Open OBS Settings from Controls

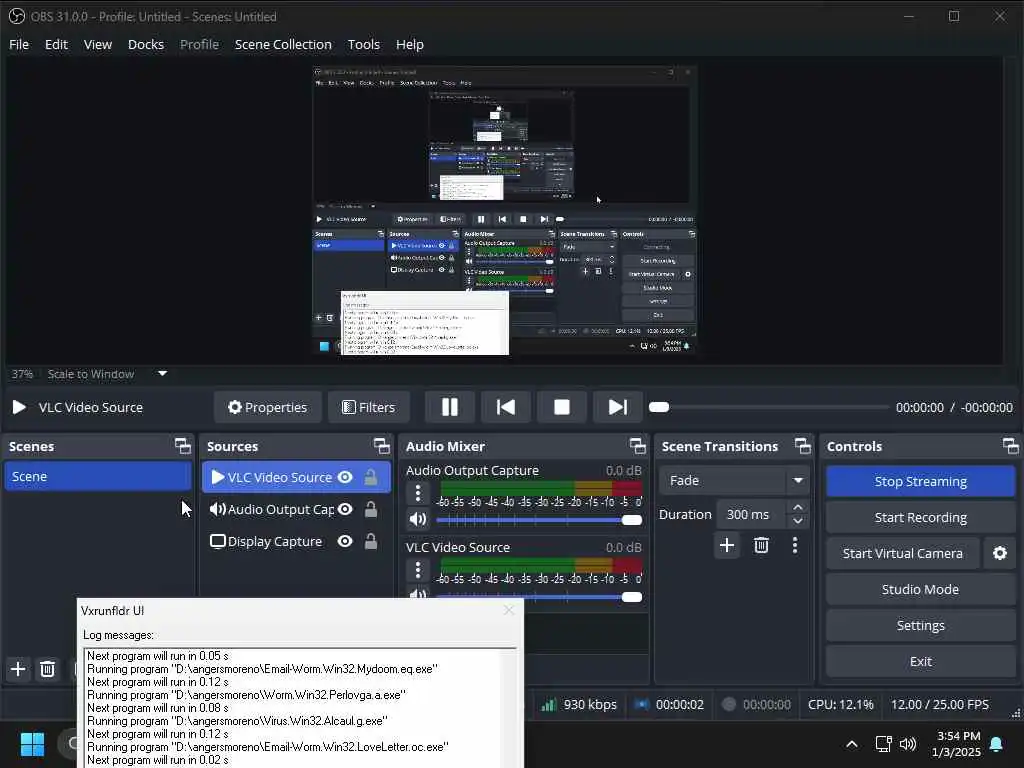(x=921, y=625)
